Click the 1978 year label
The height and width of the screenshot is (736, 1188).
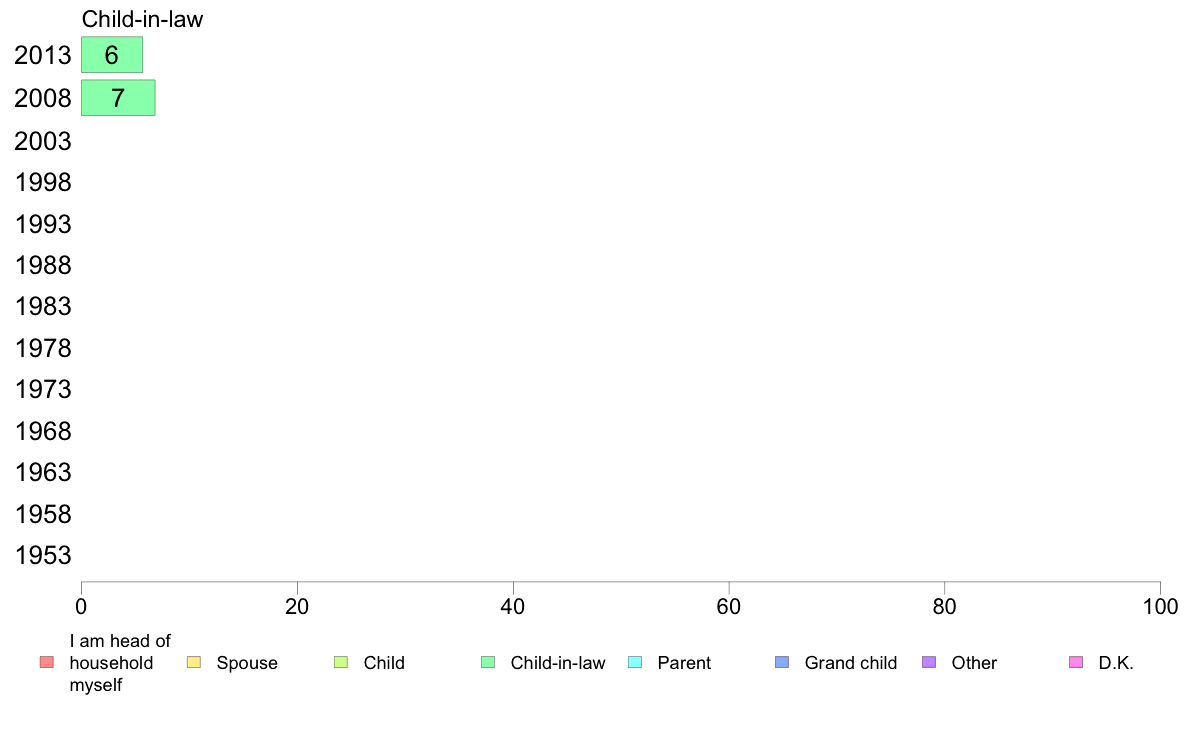[43, 349]
